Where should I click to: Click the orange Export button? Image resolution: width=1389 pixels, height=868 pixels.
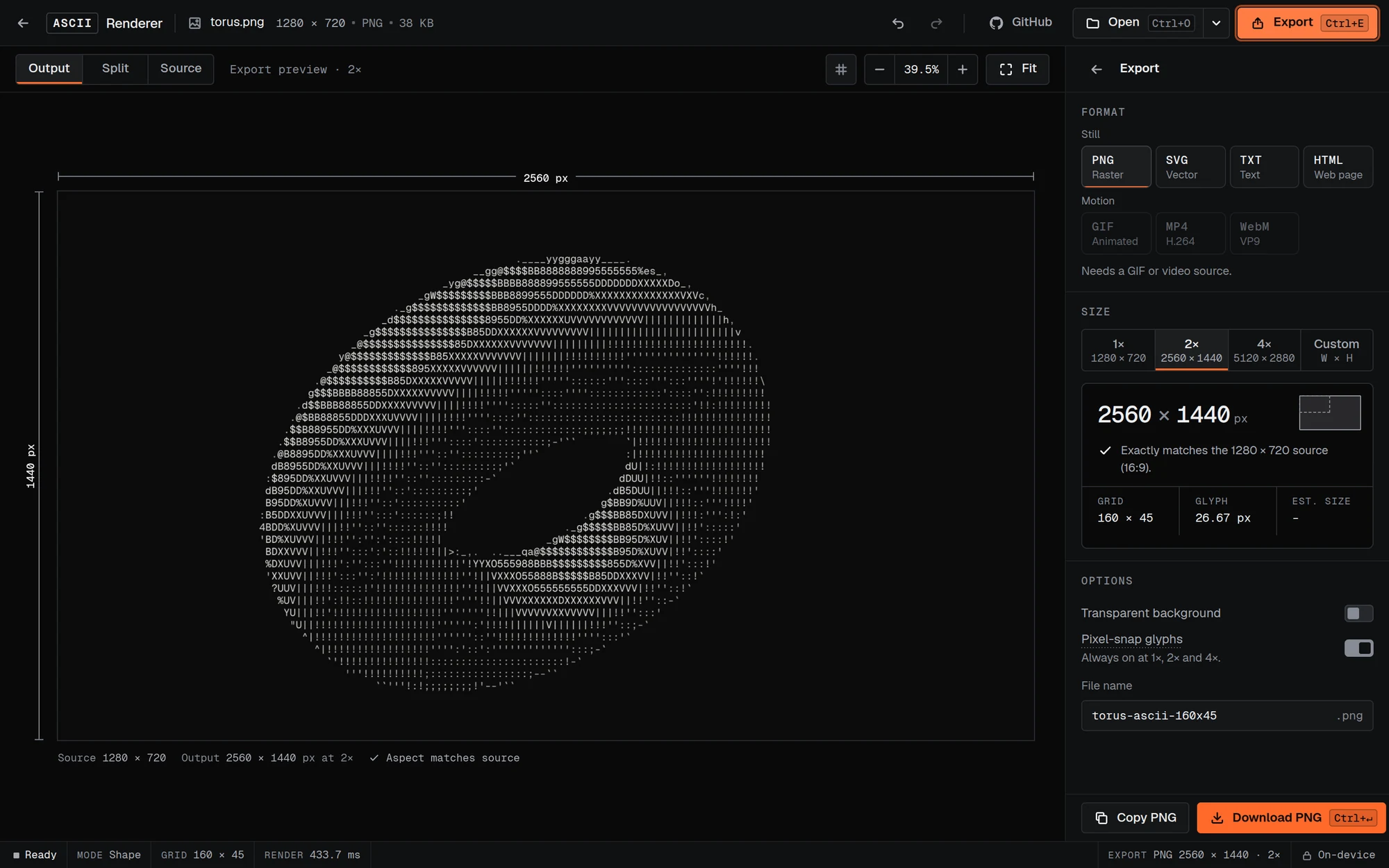[1307, 23]
